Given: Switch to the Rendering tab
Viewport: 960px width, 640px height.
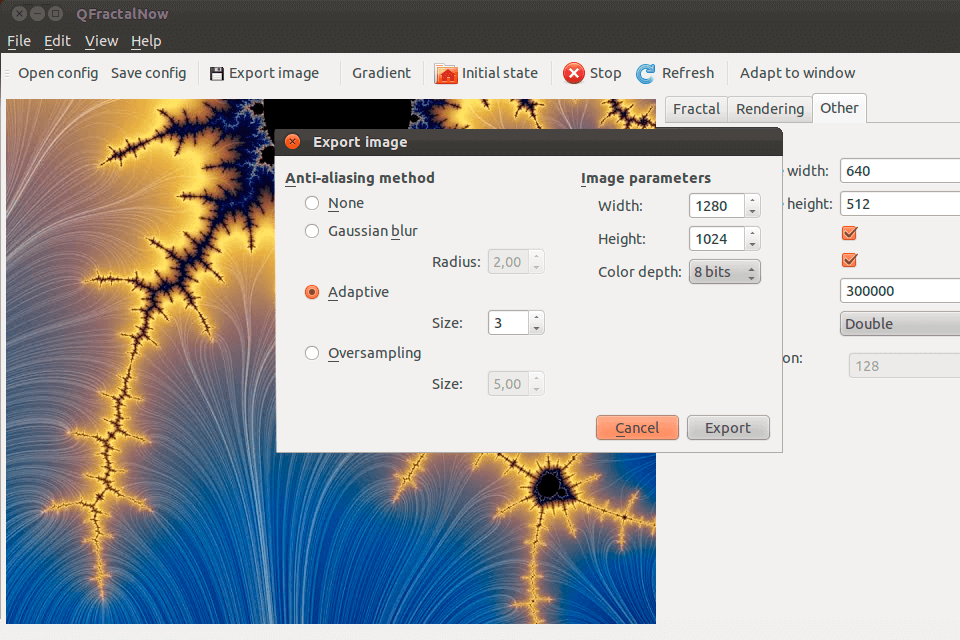Looking at the screenshot, I should [769, 109].
